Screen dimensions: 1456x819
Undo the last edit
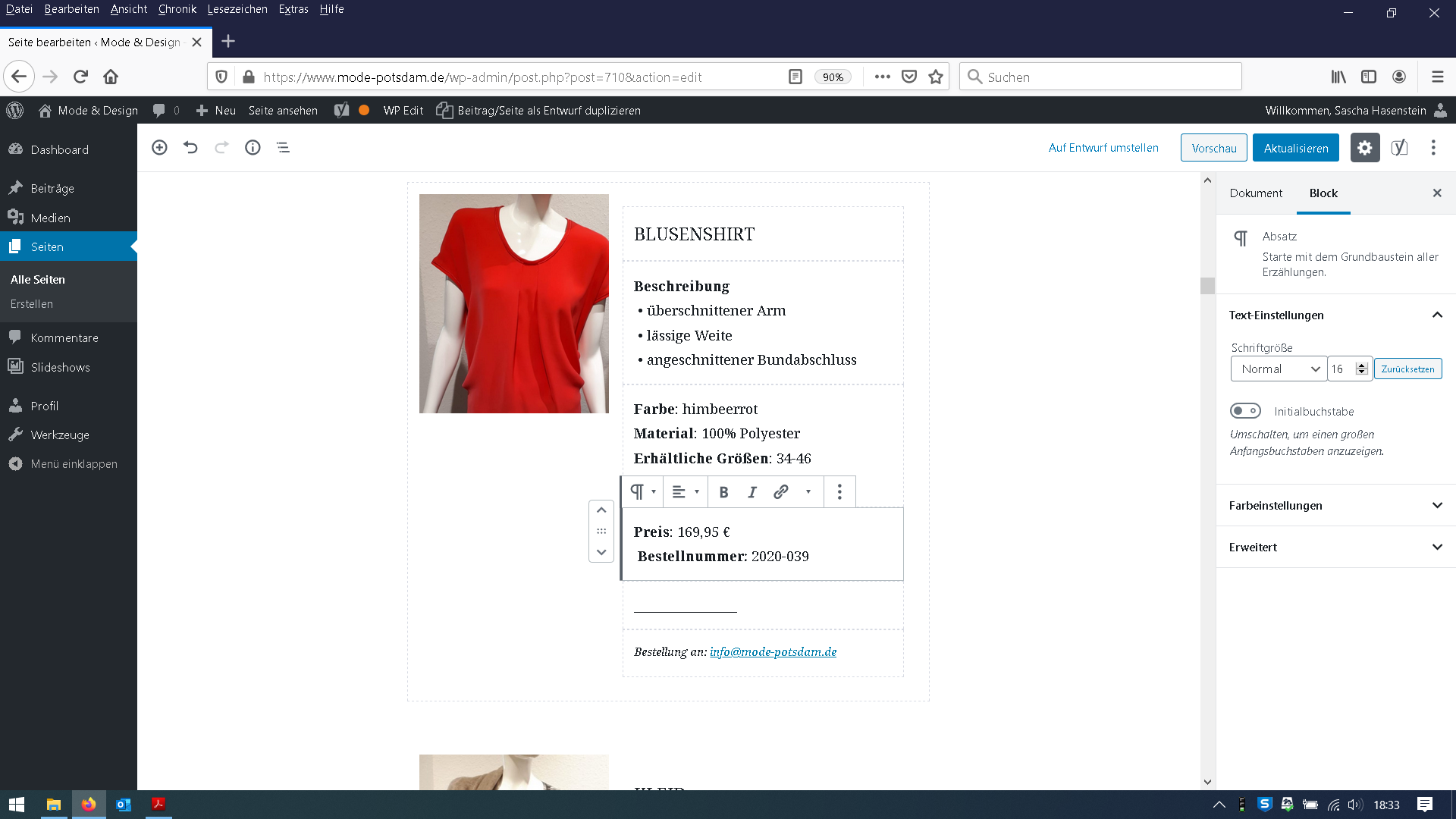point(190,148)
